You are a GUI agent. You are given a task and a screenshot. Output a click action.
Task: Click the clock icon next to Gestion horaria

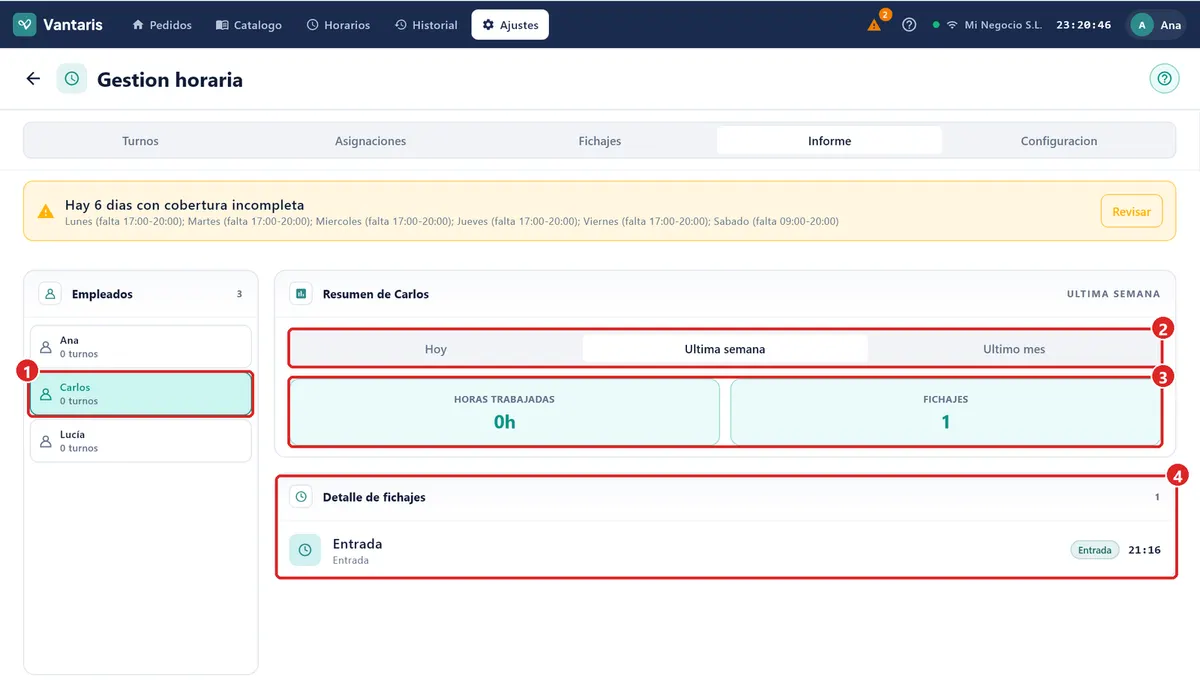point(72,79)
